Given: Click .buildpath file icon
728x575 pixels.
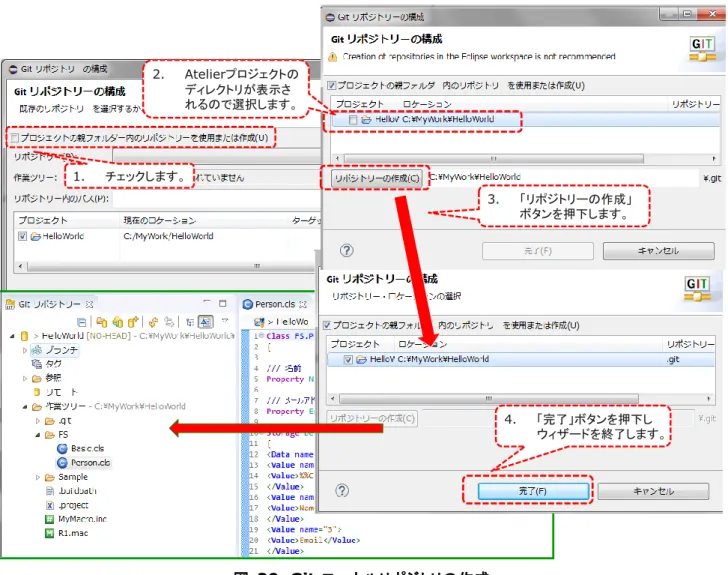Looking at the screenshot, I should (x=50, y=491).
